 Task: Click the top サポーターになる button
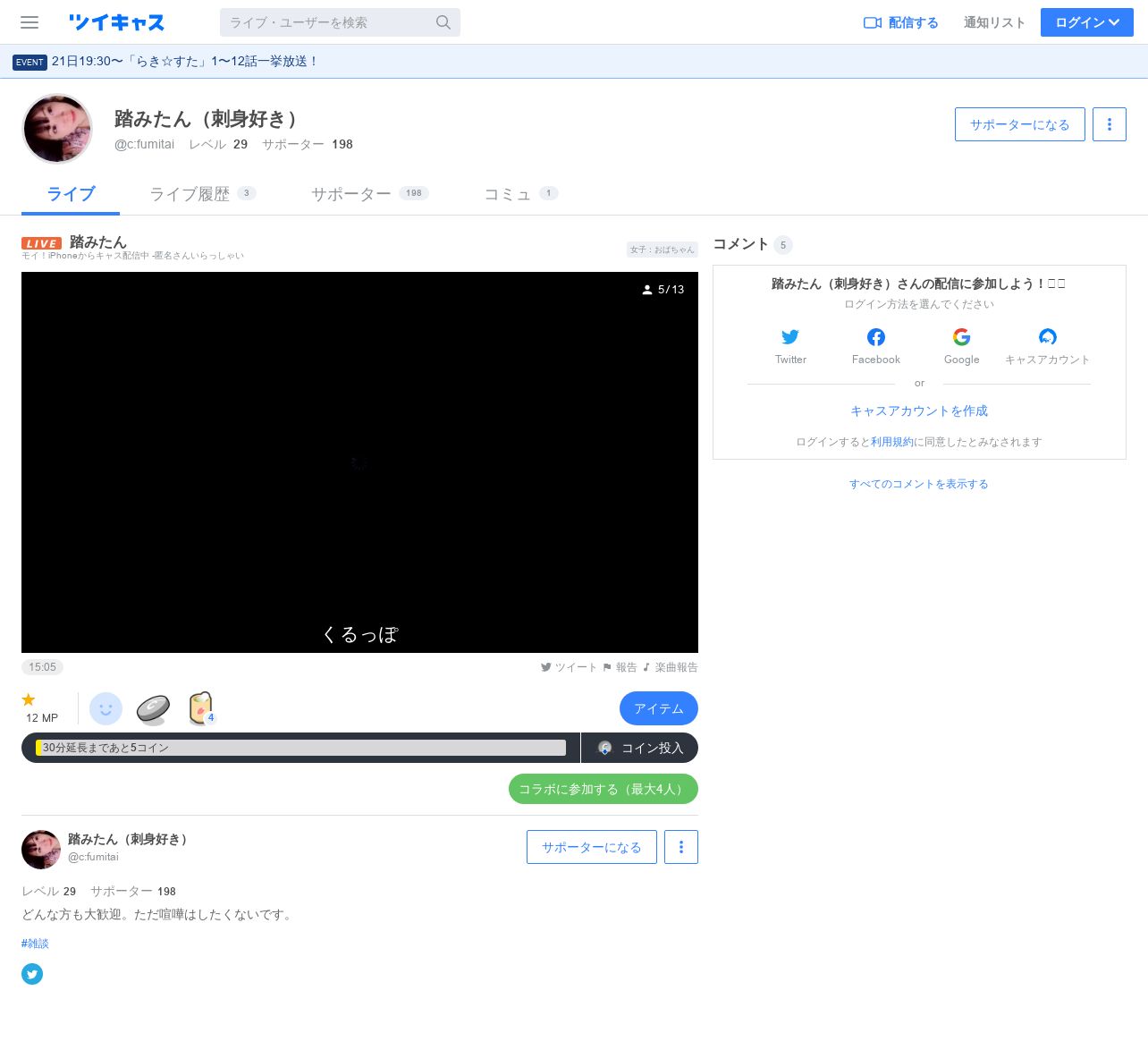click(x=1019, y=124)
